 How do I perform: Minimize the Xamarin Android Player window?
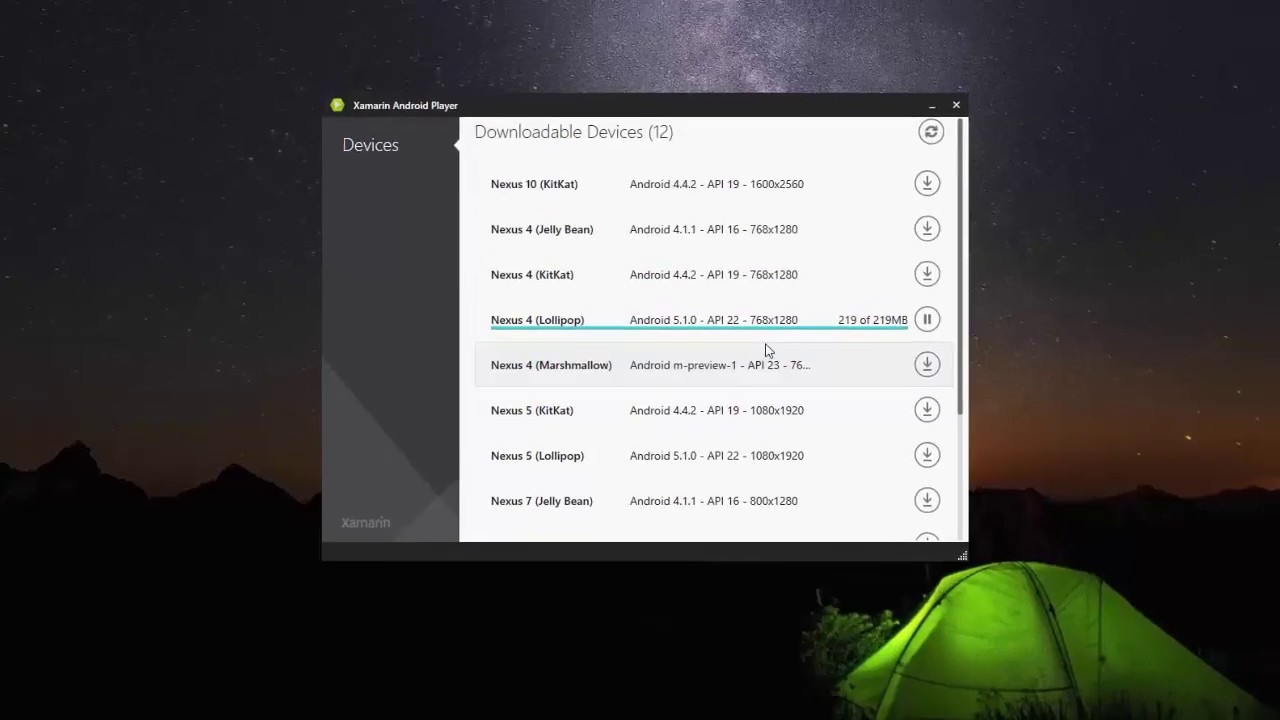pyautogui.click(x=932, y=105)
